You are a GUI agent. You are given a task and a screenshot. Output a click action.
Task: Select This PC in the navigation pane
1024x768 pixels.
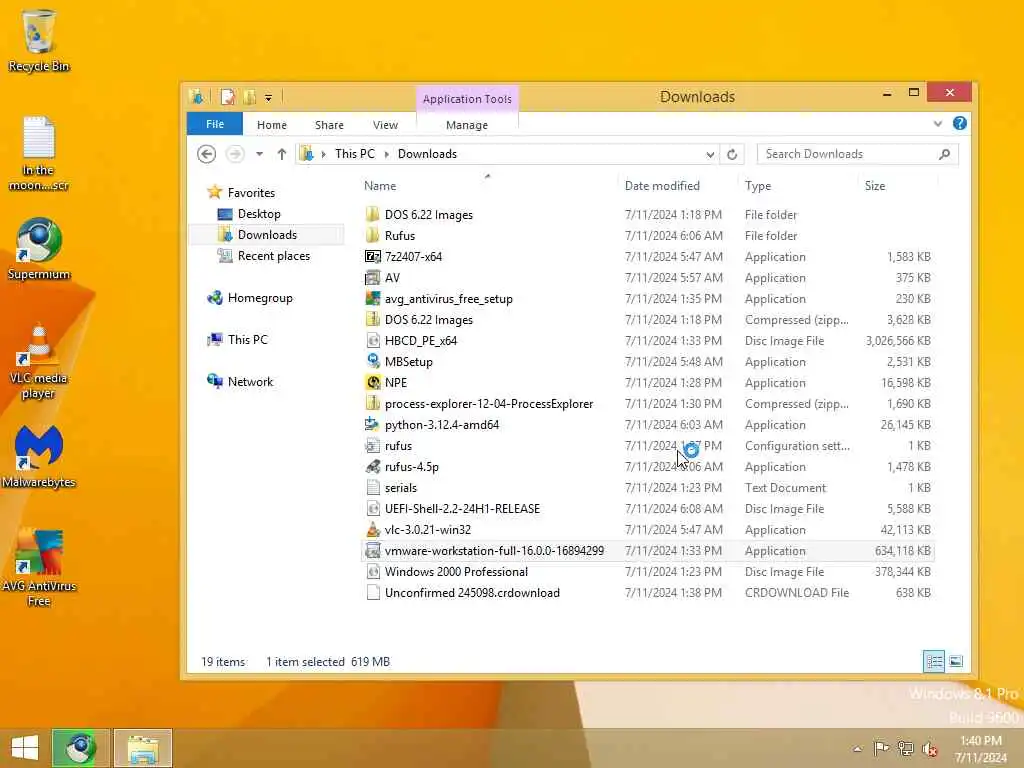248,340
